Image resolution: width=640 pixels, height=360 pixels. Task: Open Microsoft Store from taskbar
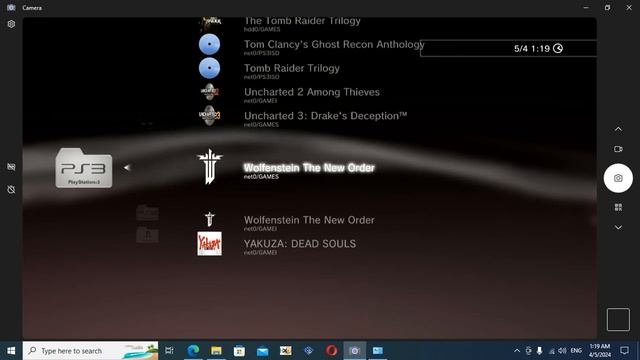pos(239,351)
